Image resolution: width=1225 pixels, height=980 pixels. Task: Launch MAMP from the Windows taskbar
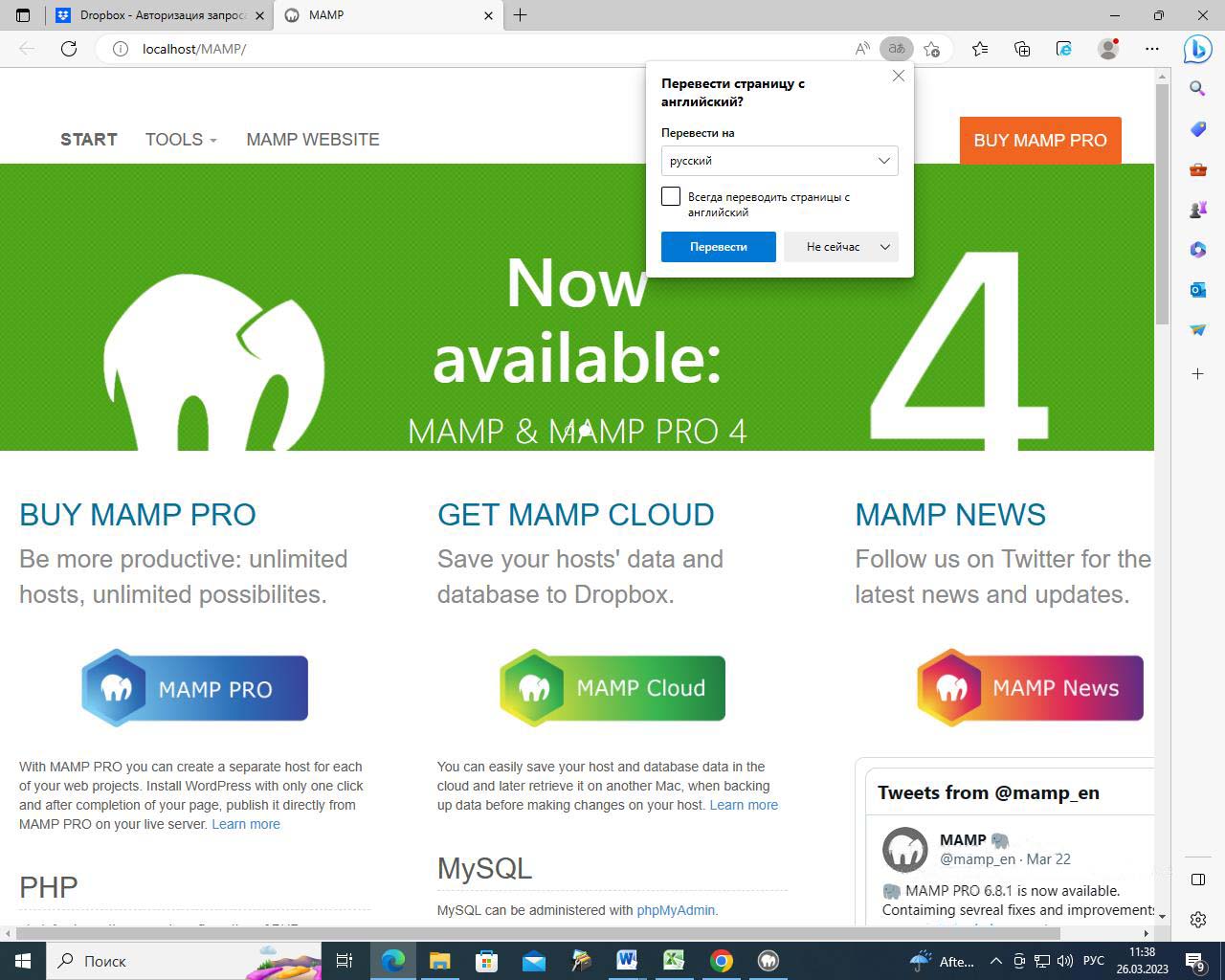pos(768,961)
